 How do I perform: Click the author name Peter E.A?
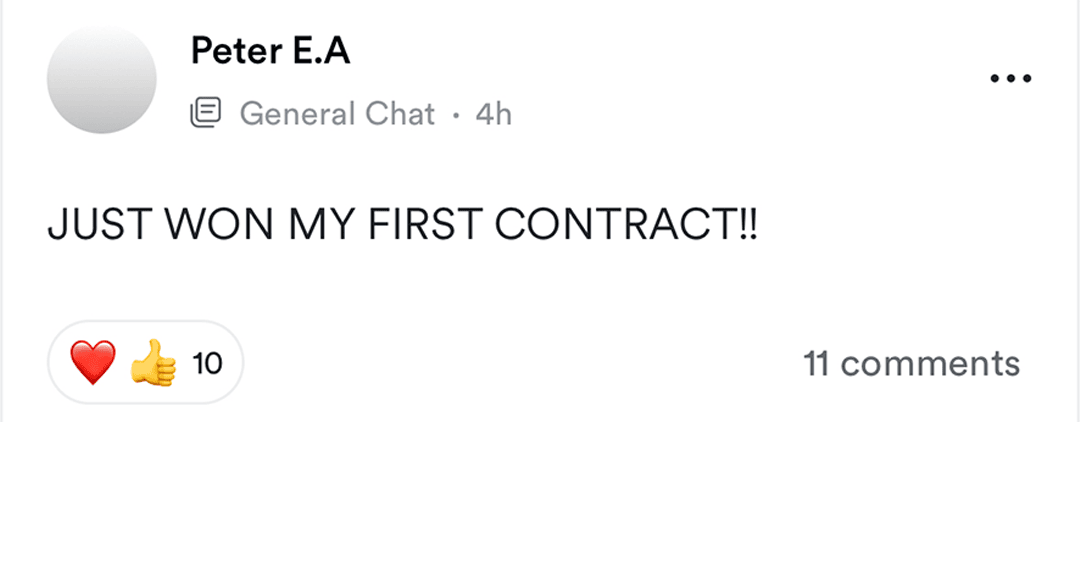coord(270,50)
